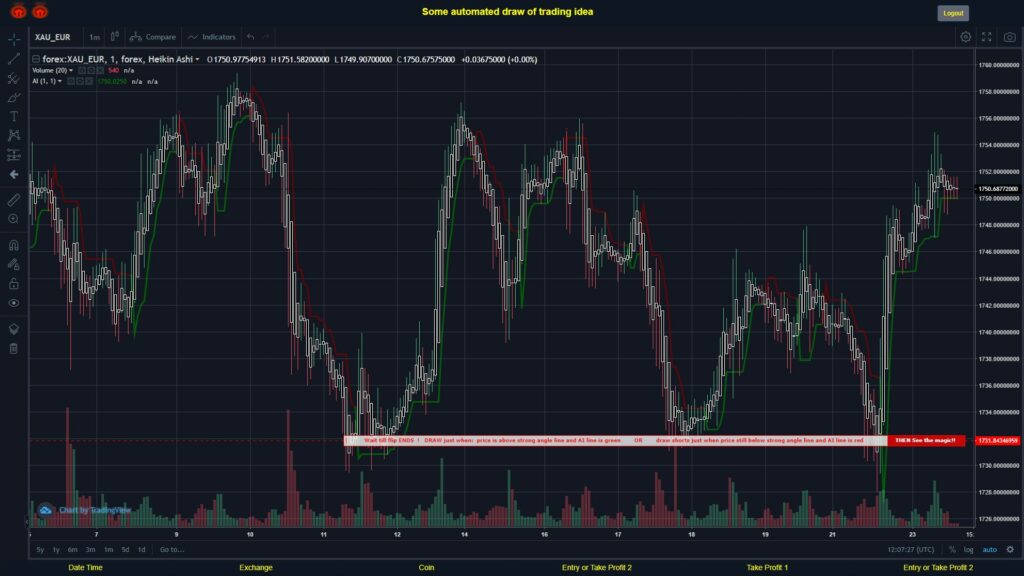Open AI indicator format settings
This screenshot has width=1024, height=576.
(x=80, y=82)
